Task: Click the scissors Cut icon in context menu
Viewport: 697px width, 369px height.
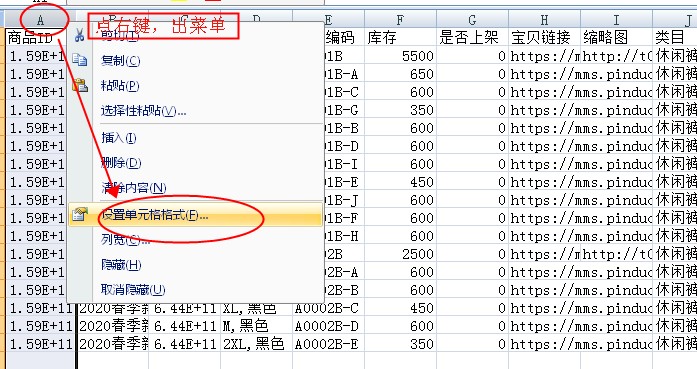Action: (80, 35)
